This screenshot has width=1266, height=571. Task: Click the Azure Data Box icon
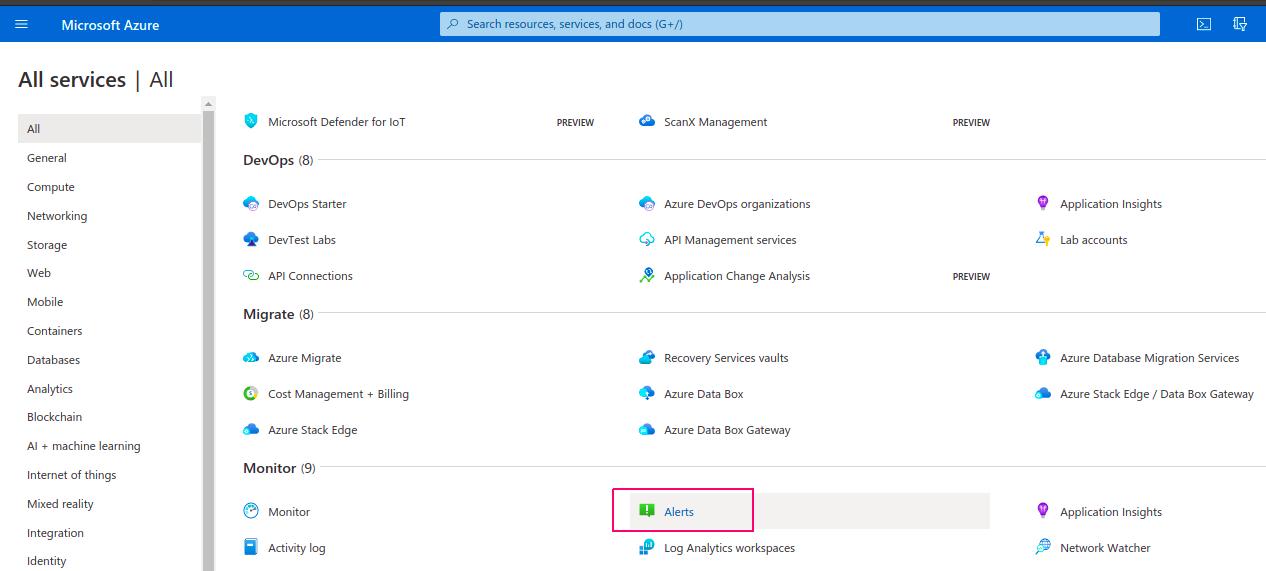pos(647,393)
